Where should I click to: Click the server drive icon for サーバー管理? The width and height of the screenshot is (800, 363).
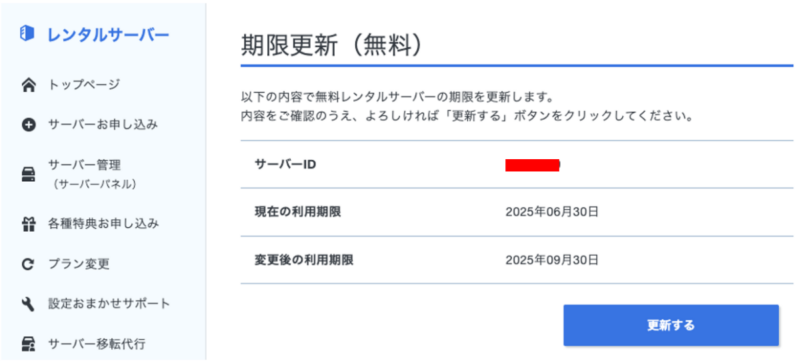click(x=29, y=175)
